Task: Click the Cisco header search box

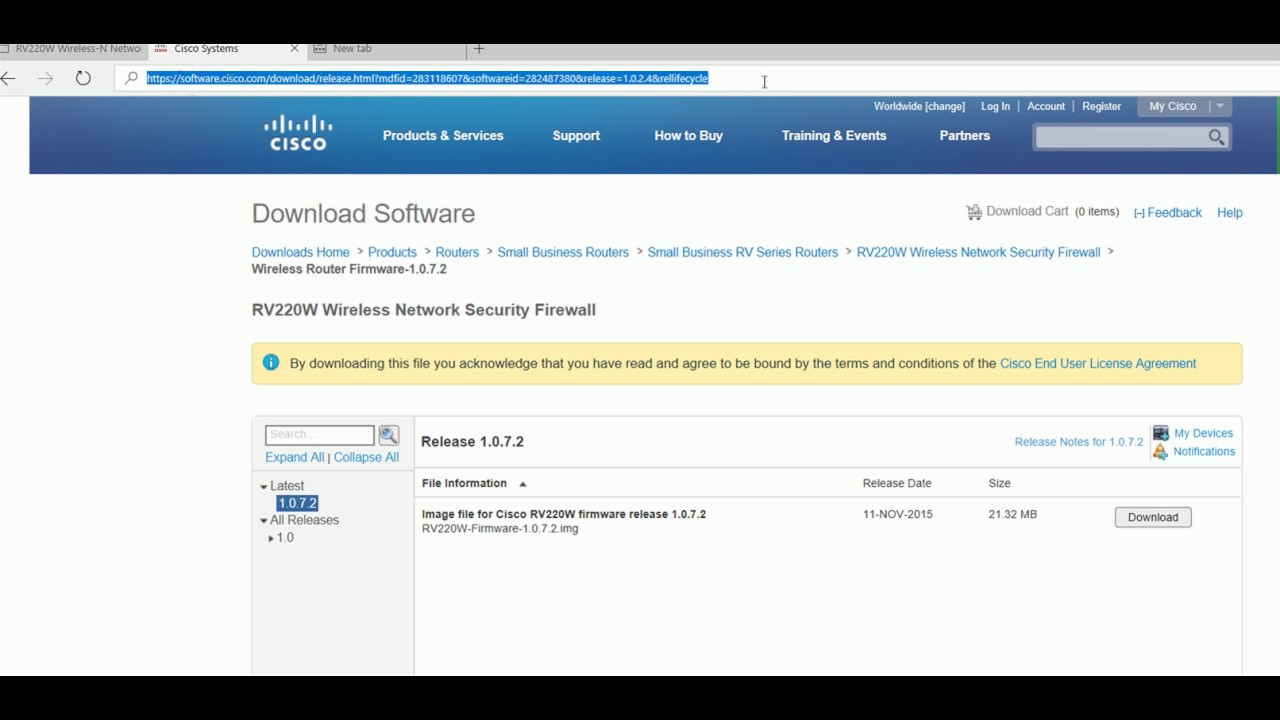Action: pos(1121,137)
